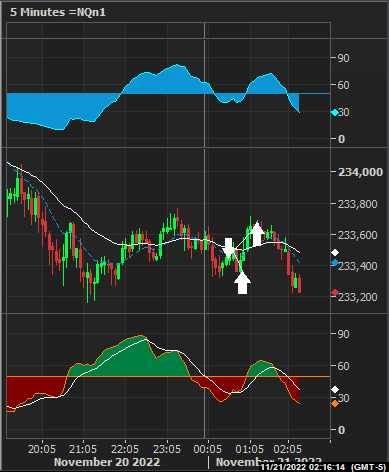Select the red diamond last-price marker
Screen dimensions: 389x472
(335, 293)
